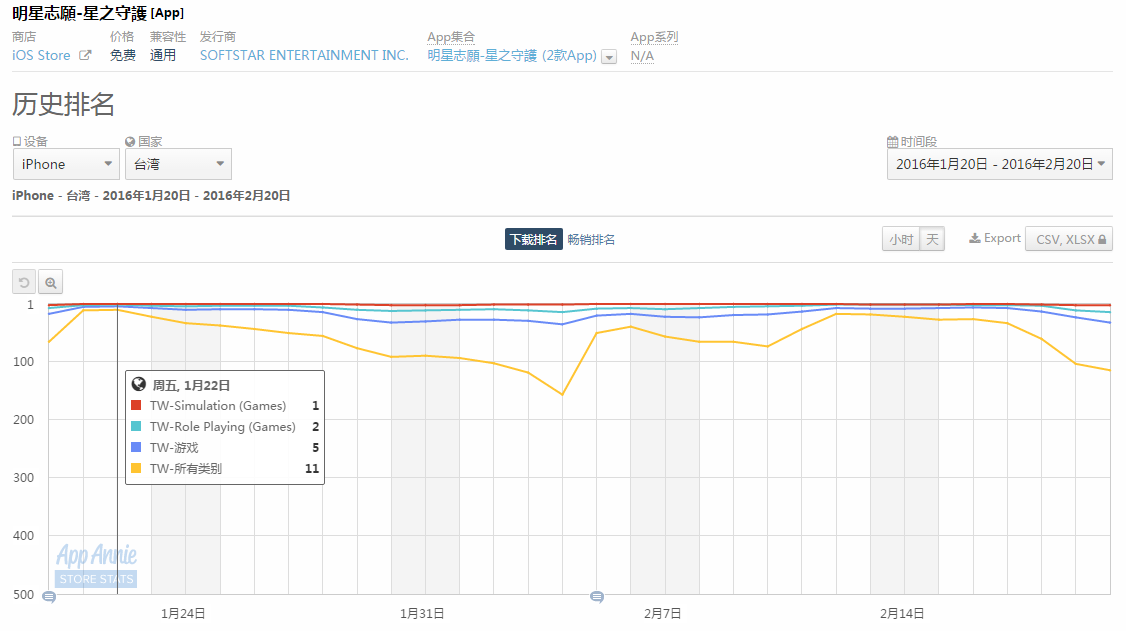Screen dimensions: 1126x631
Task: Click the comment marker at chart's left origin
Action: pyautogui.click(x=49, y=597)
